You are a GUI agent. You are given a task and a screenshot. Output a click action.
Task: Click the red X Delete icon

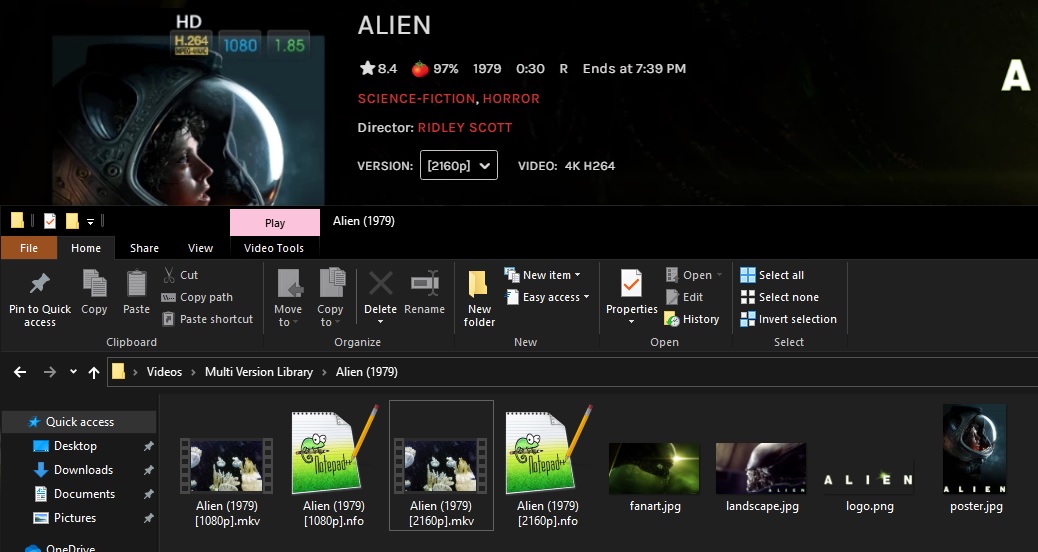click(x=381, y=283)
